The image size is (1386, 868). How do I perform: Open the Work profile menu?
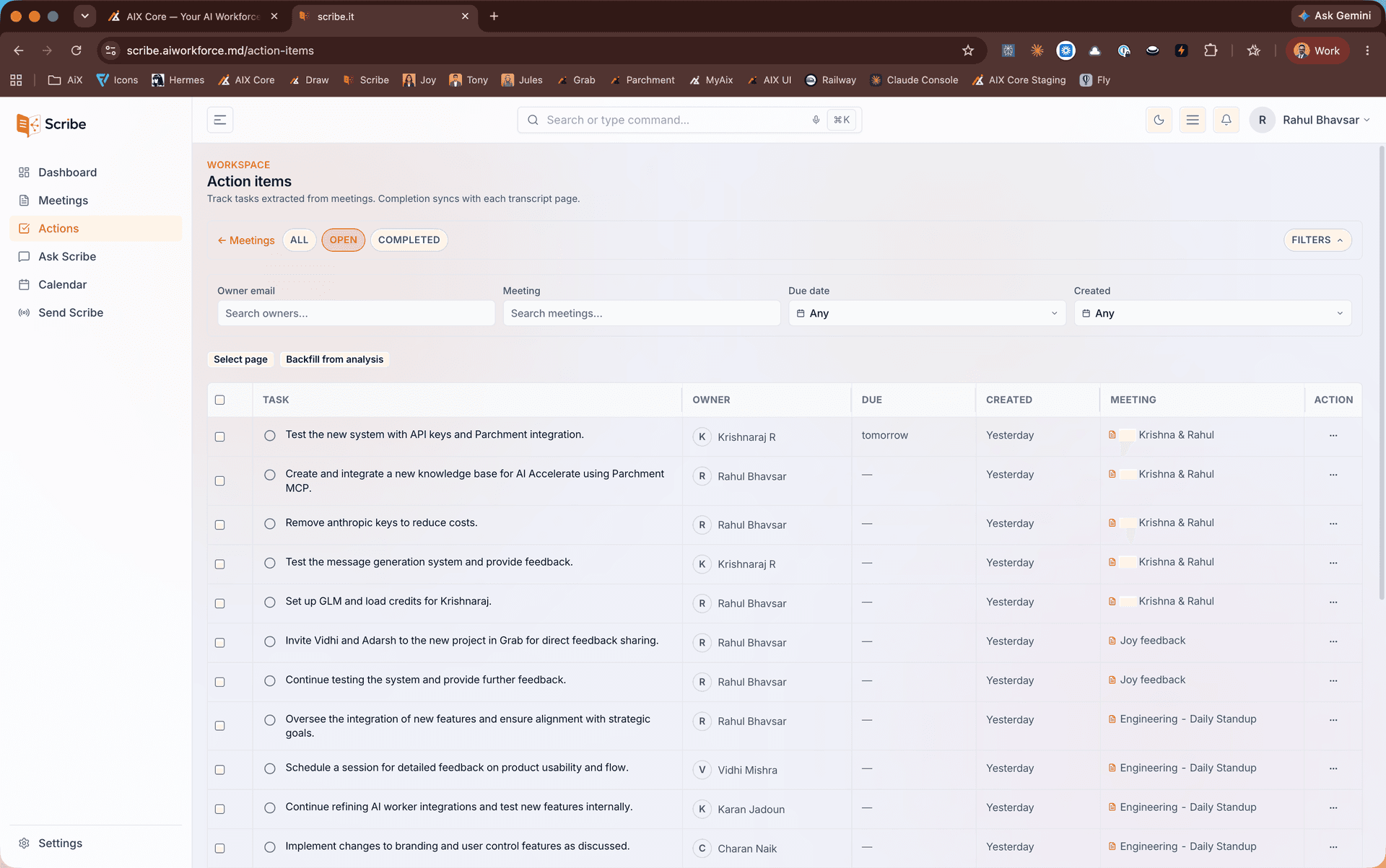pos(1317,51)
